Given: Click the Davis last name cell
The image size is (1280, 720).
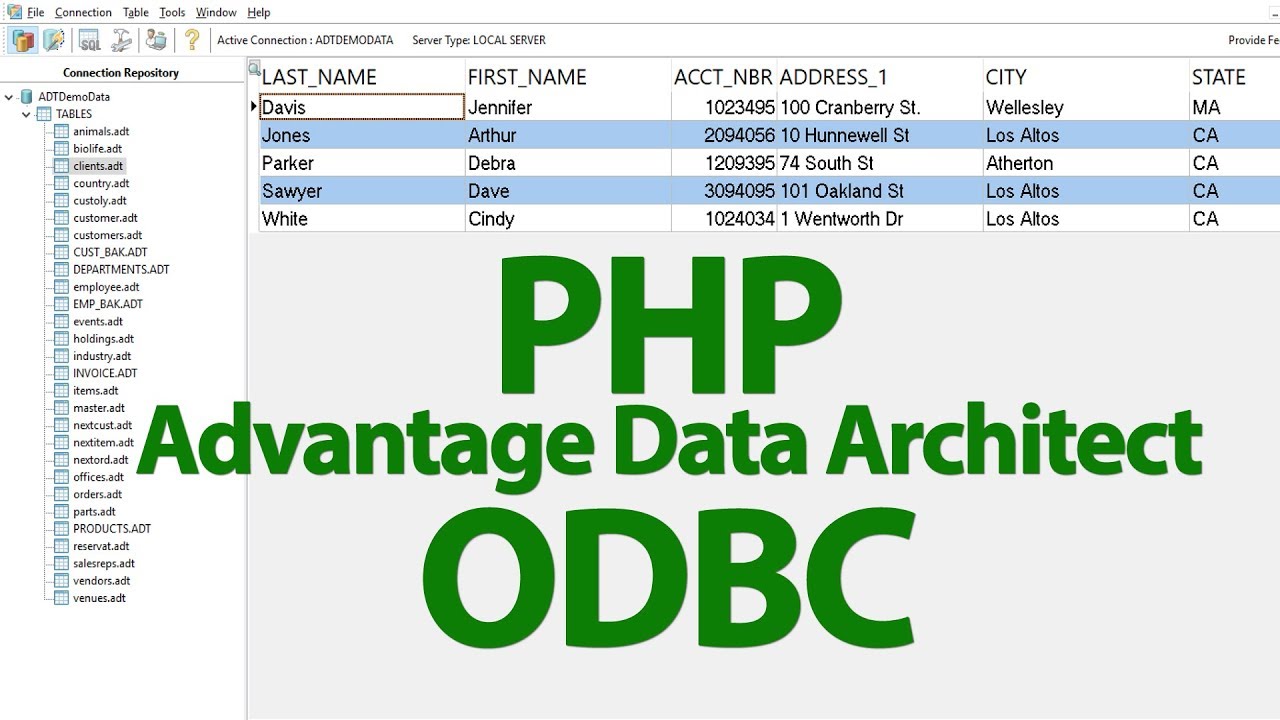Looking at the screenshot, I should click(x=362, y=107).
